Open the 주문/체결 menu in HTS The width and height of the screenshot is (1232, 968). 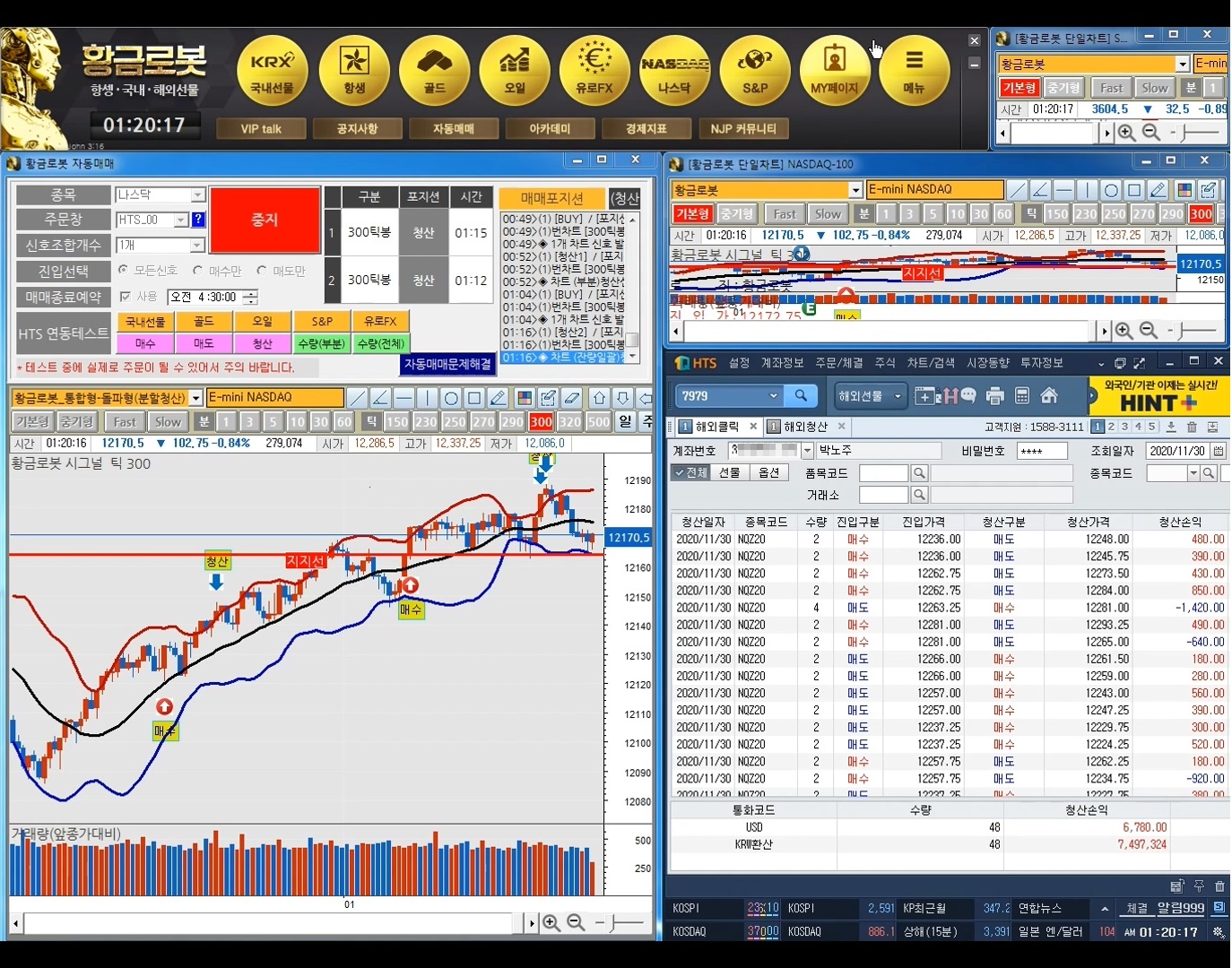(838, 363)
